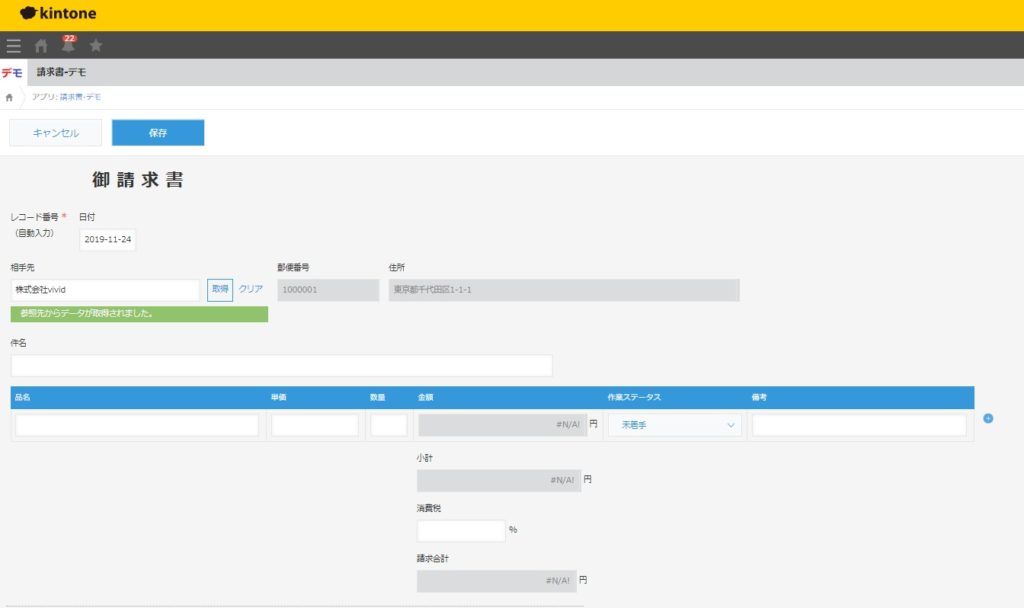Focus the 日付 date field
Image resolution: width=1024 pixels, height=608 pixels.
coord(108,240)
